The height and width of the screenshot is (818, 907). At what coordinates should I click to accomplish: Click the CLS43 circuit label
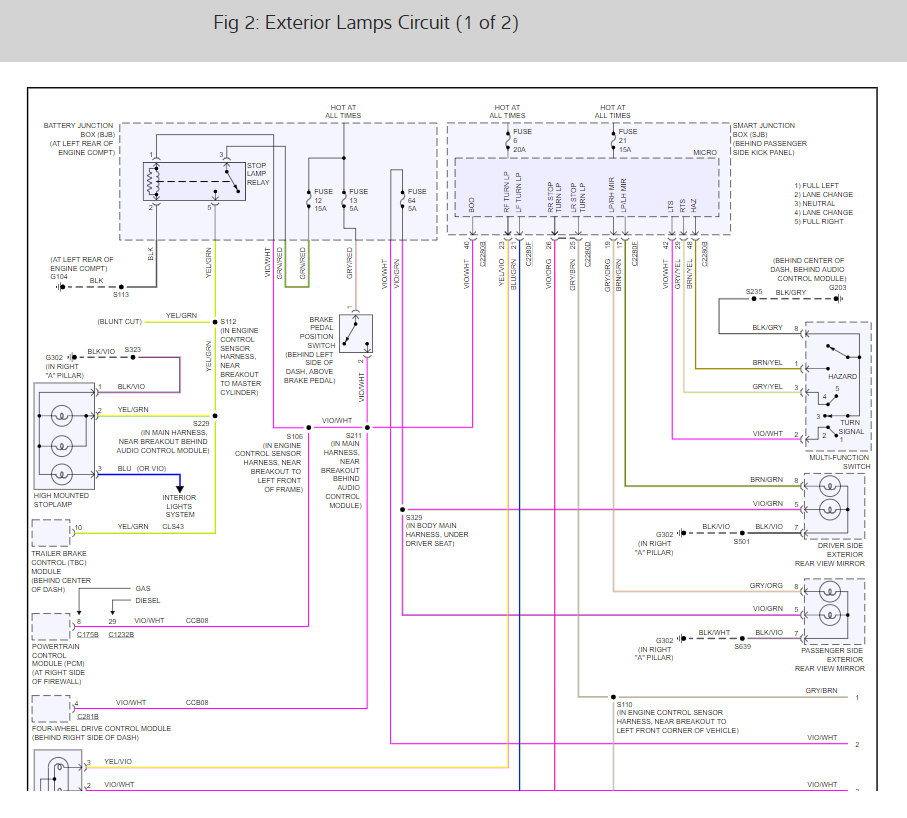pyautogui.click(x=173, y=526)
